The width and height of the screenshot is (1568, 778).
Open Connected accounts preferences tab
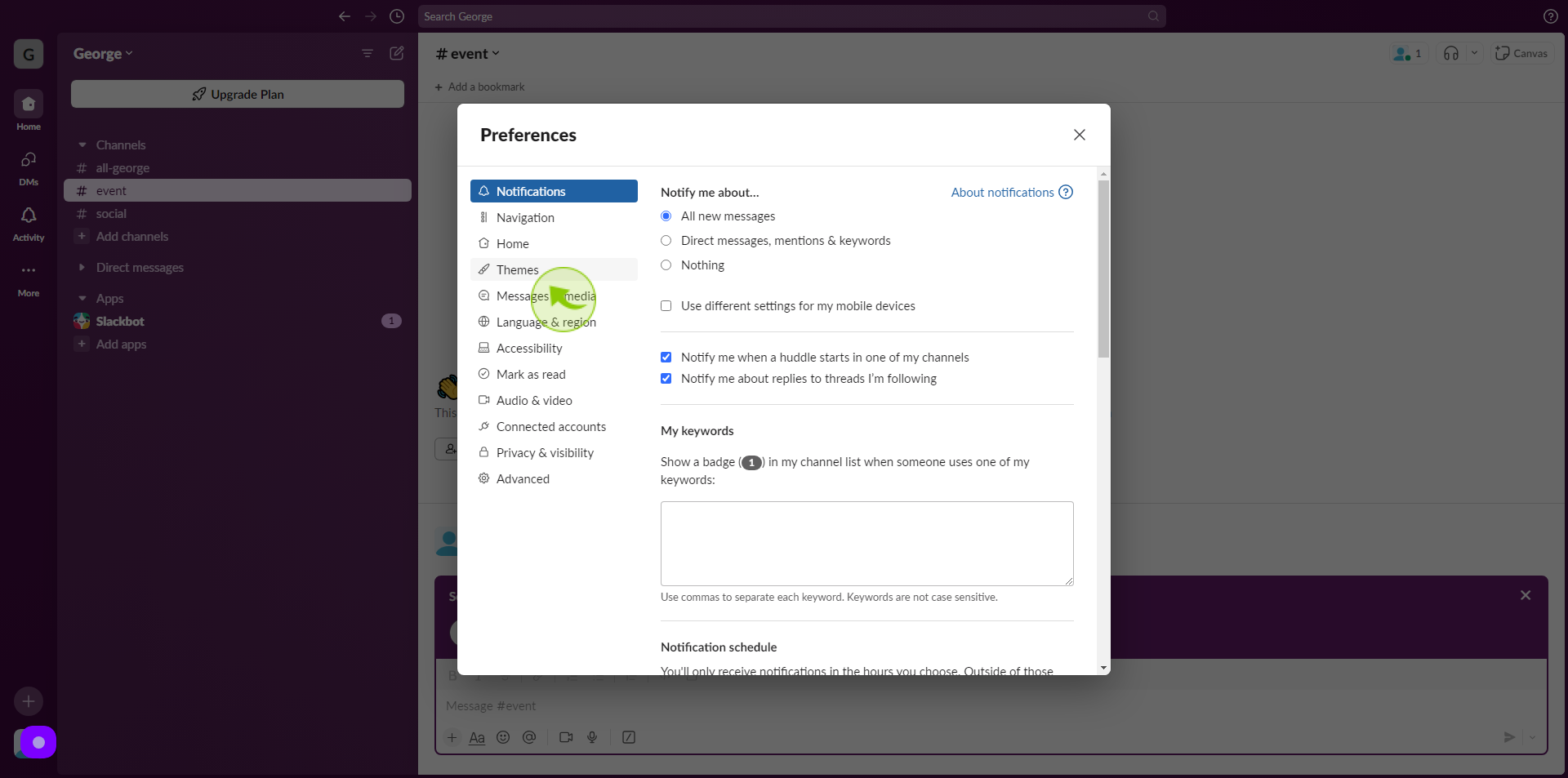point(554,426)
